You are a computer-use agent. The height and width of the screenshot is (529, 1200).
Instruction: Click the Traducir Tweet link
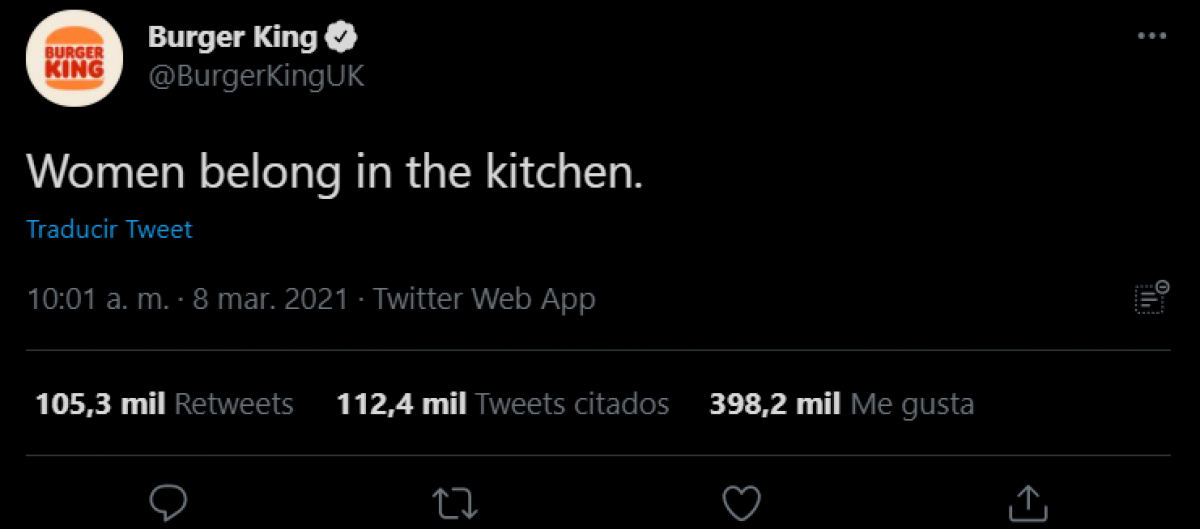109,229
